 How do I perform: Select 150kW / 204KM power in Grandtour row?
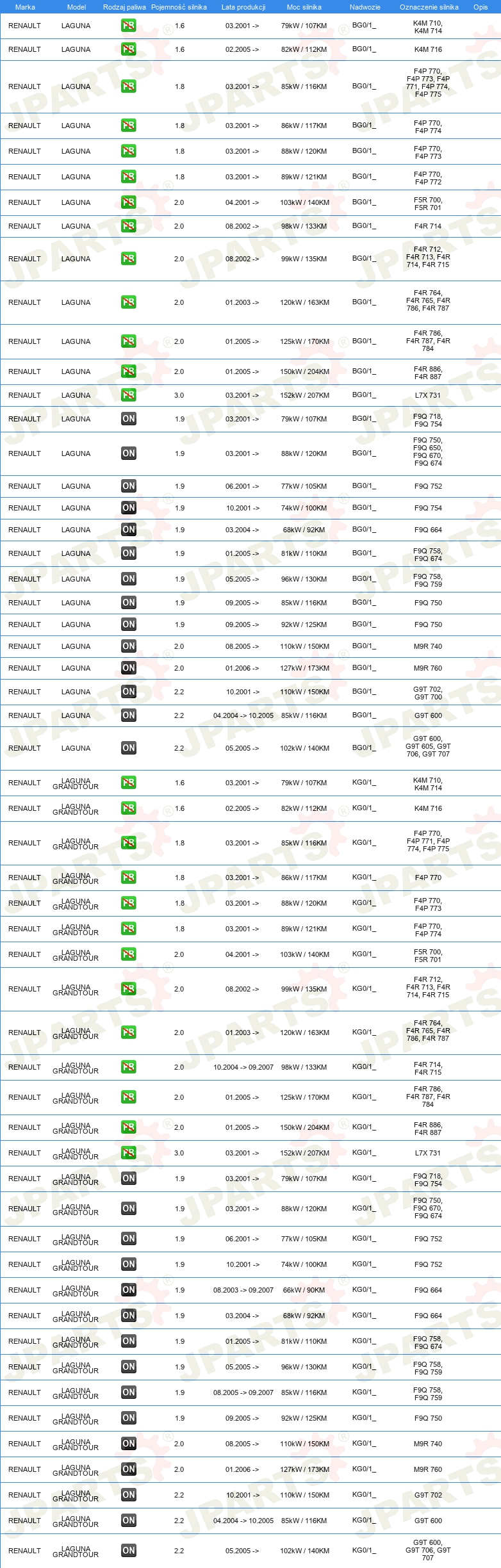[304, 1127]
